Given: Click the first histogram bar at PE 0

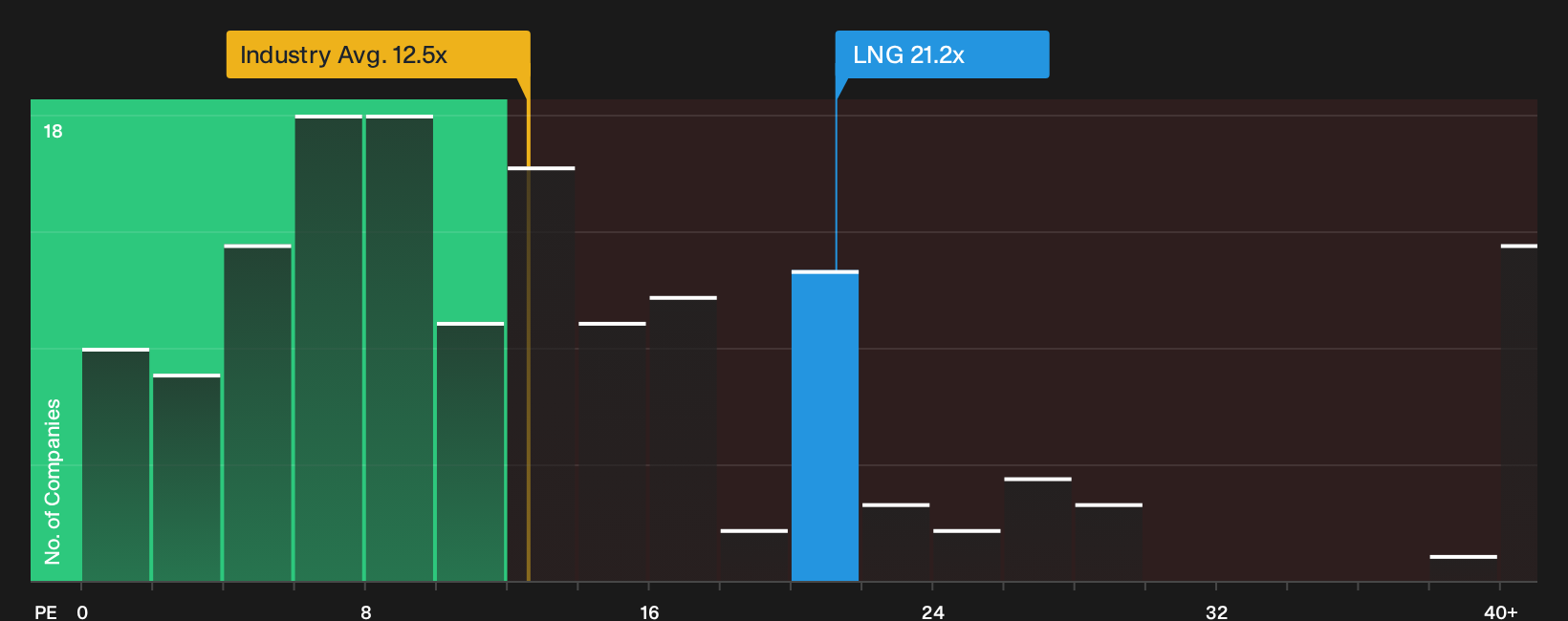Looking at the screenshot, I should (116, 464).
